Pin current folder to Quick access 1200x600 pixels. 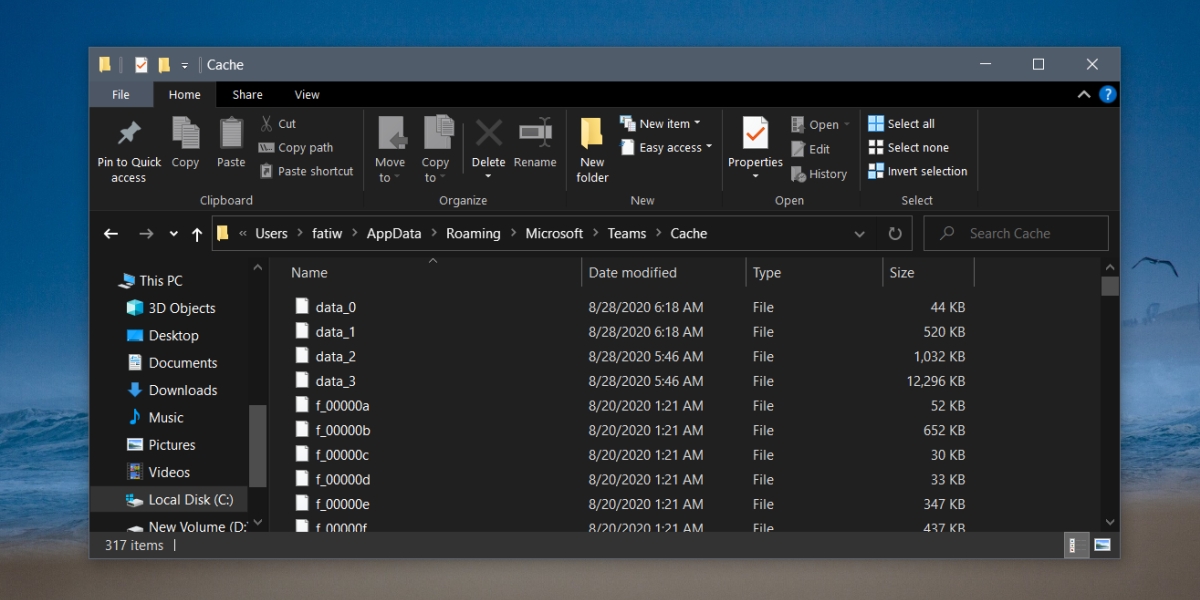[x=128, y=147]
